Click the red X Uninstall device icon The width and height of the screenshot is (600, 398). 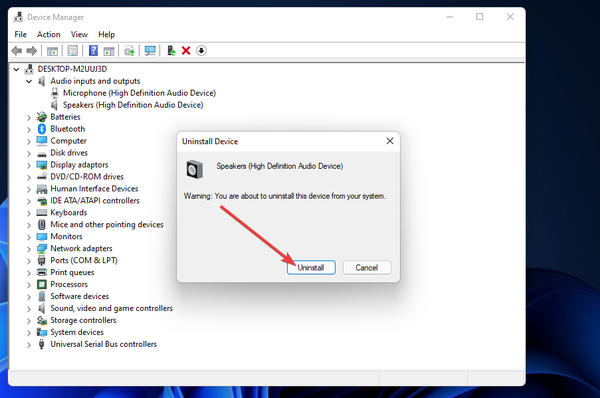tap(186, 51)
